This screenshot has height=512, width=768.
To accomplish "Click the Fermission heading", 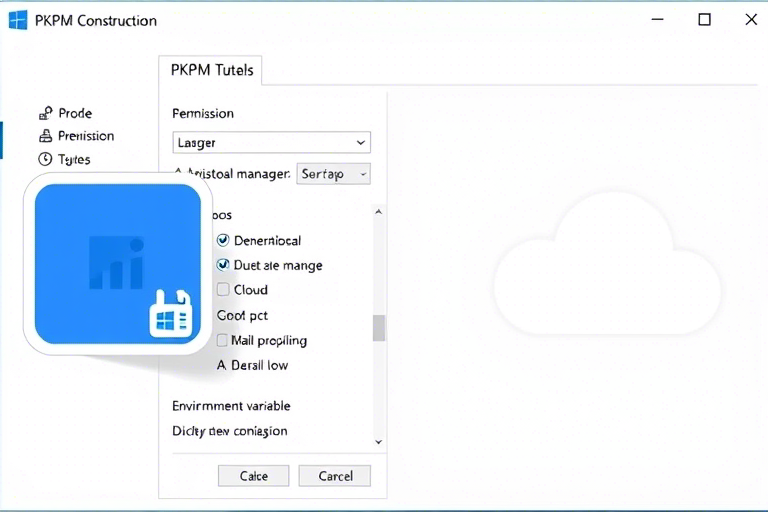I will [x=203, y=113].
